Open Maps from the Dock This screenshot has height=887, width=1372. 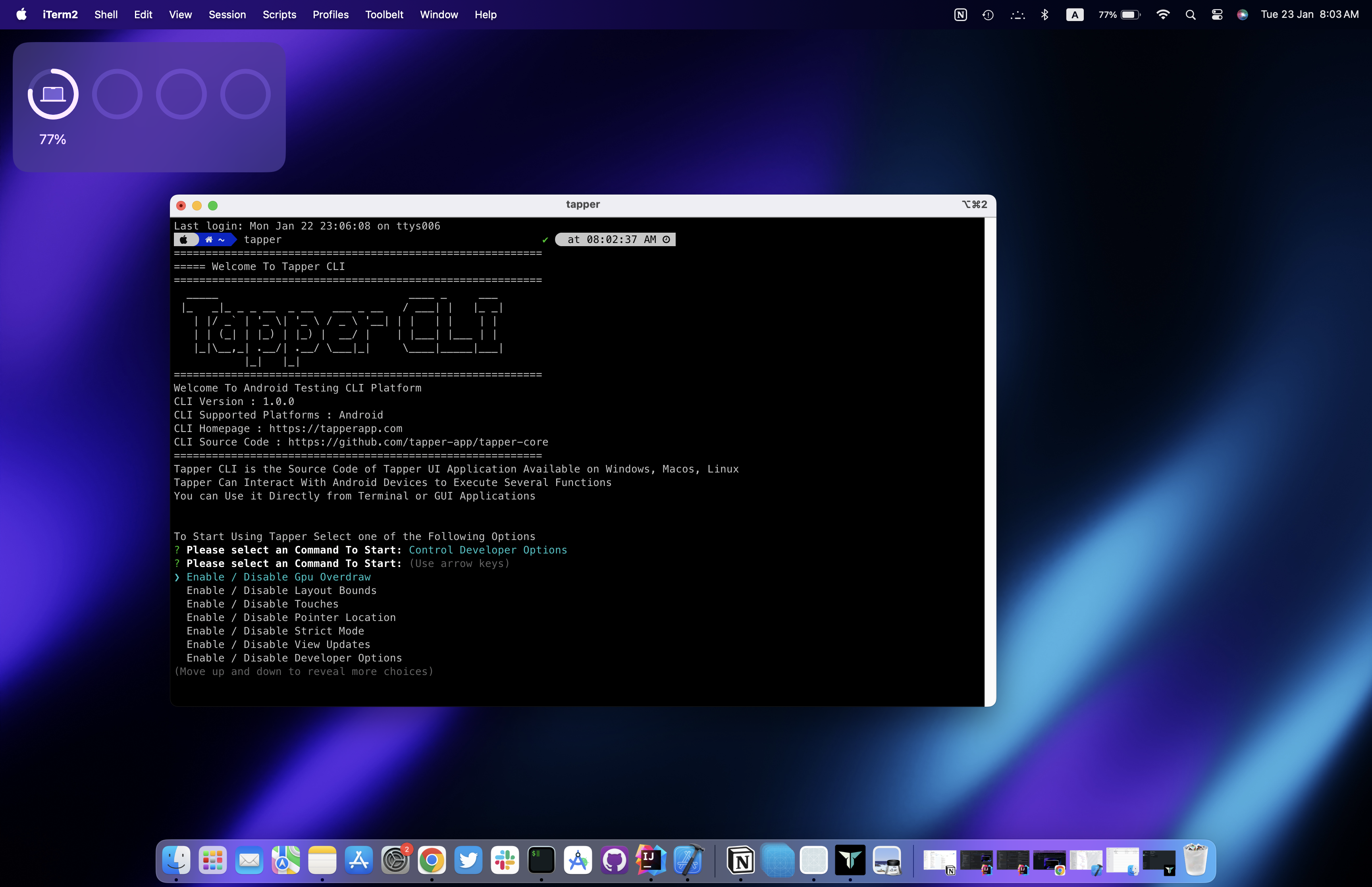[285, 860]
